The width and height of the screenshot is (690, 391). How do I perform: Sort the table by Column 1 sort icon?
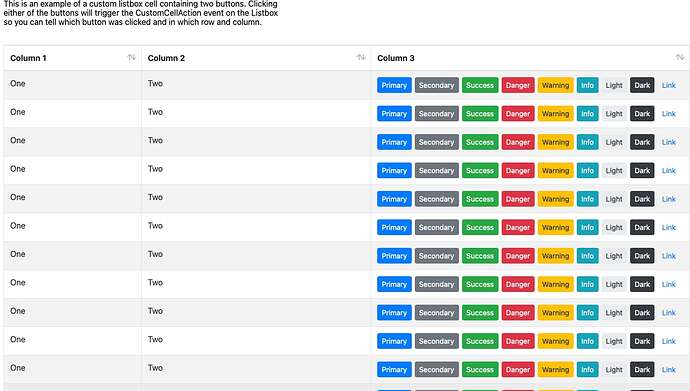[132, 58]
